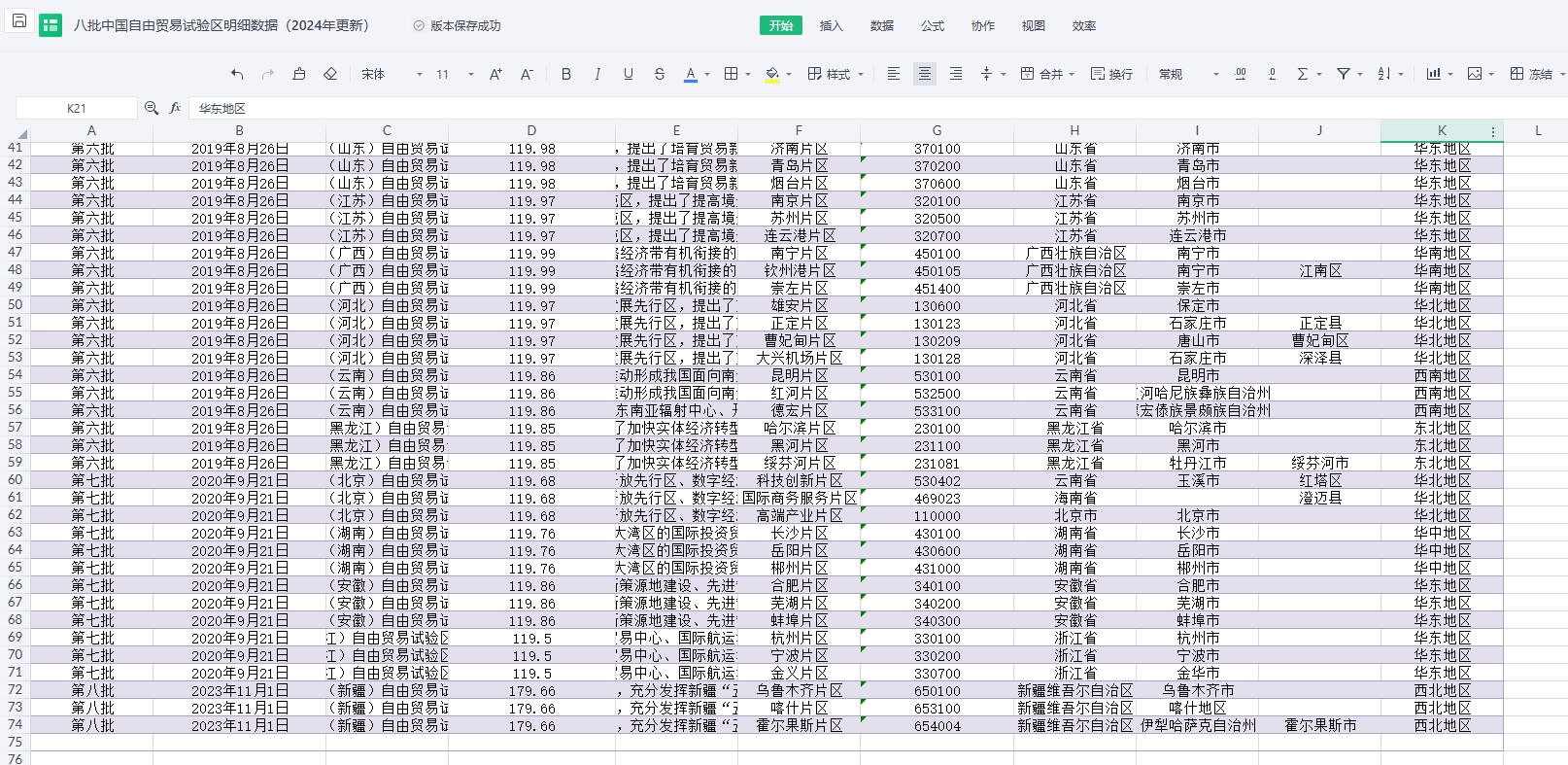Viewport: 1568px width, 765px height.
Task: Click the A-Z sort icon
Action: click(1384, 74)
